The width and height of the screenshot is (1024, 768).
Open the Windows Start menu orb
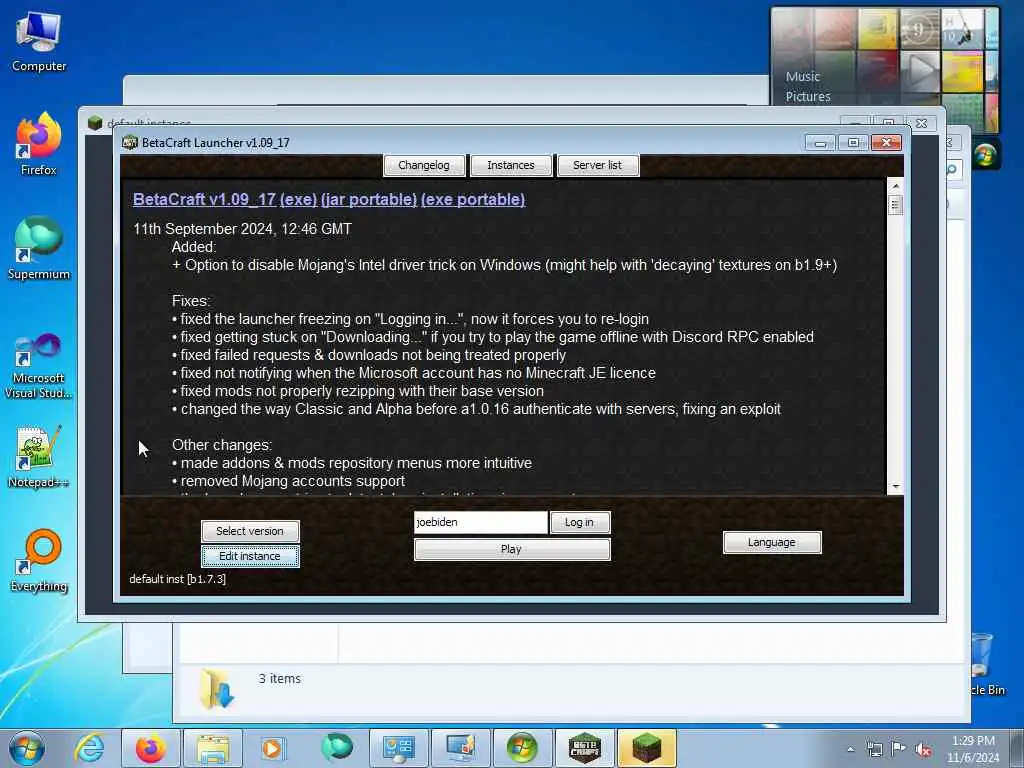pos(27,748)
